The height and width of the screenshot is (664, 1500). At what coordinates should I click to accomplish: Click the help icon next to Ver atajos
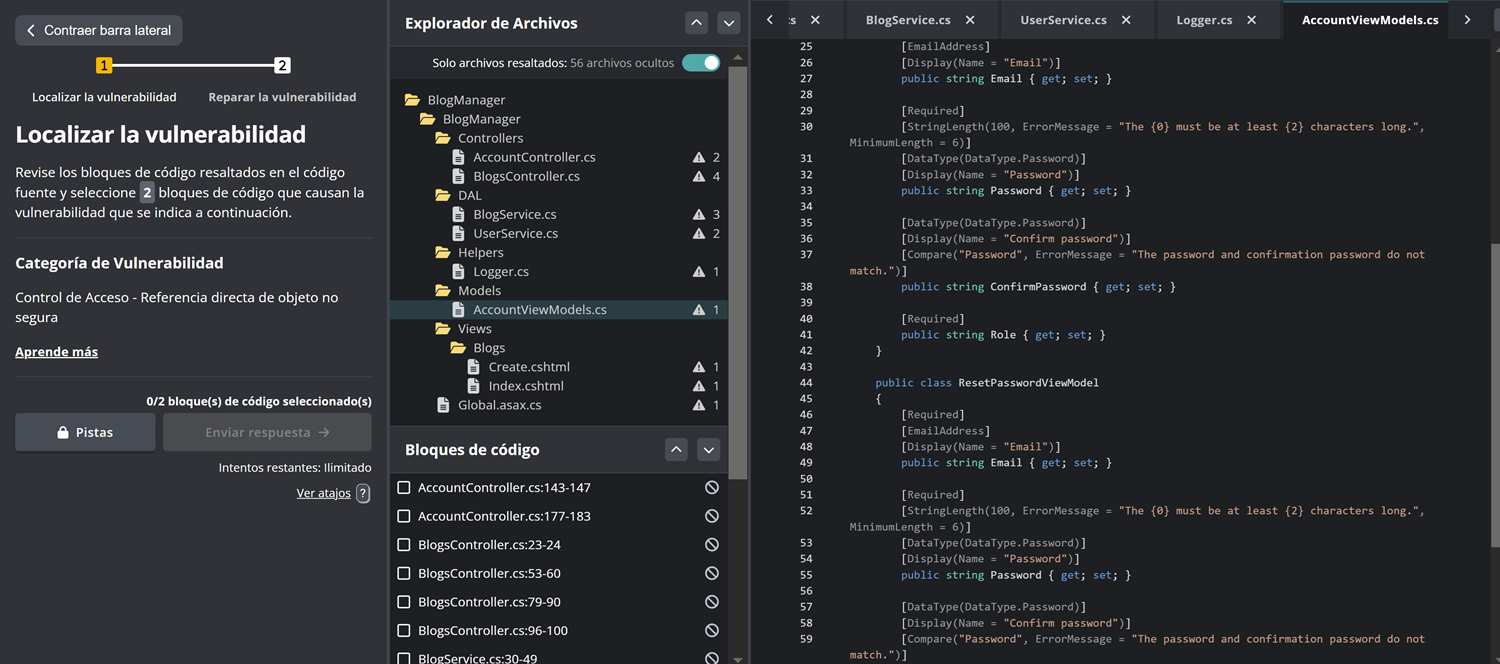(363, 493)
